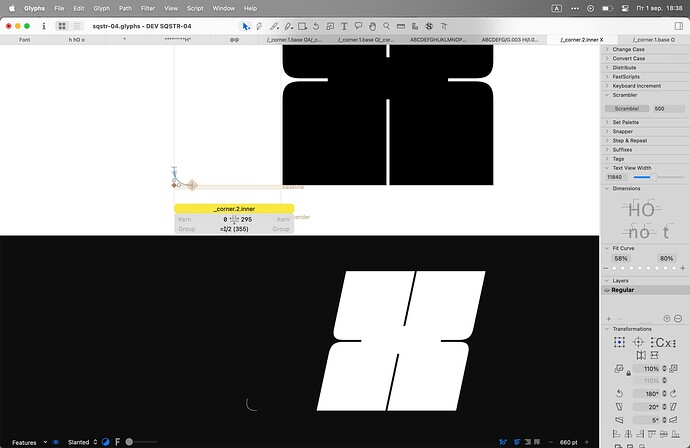Switch to grid view of glyphs
Viewport: 690px width, 448px height.
(x=62, y=26)
